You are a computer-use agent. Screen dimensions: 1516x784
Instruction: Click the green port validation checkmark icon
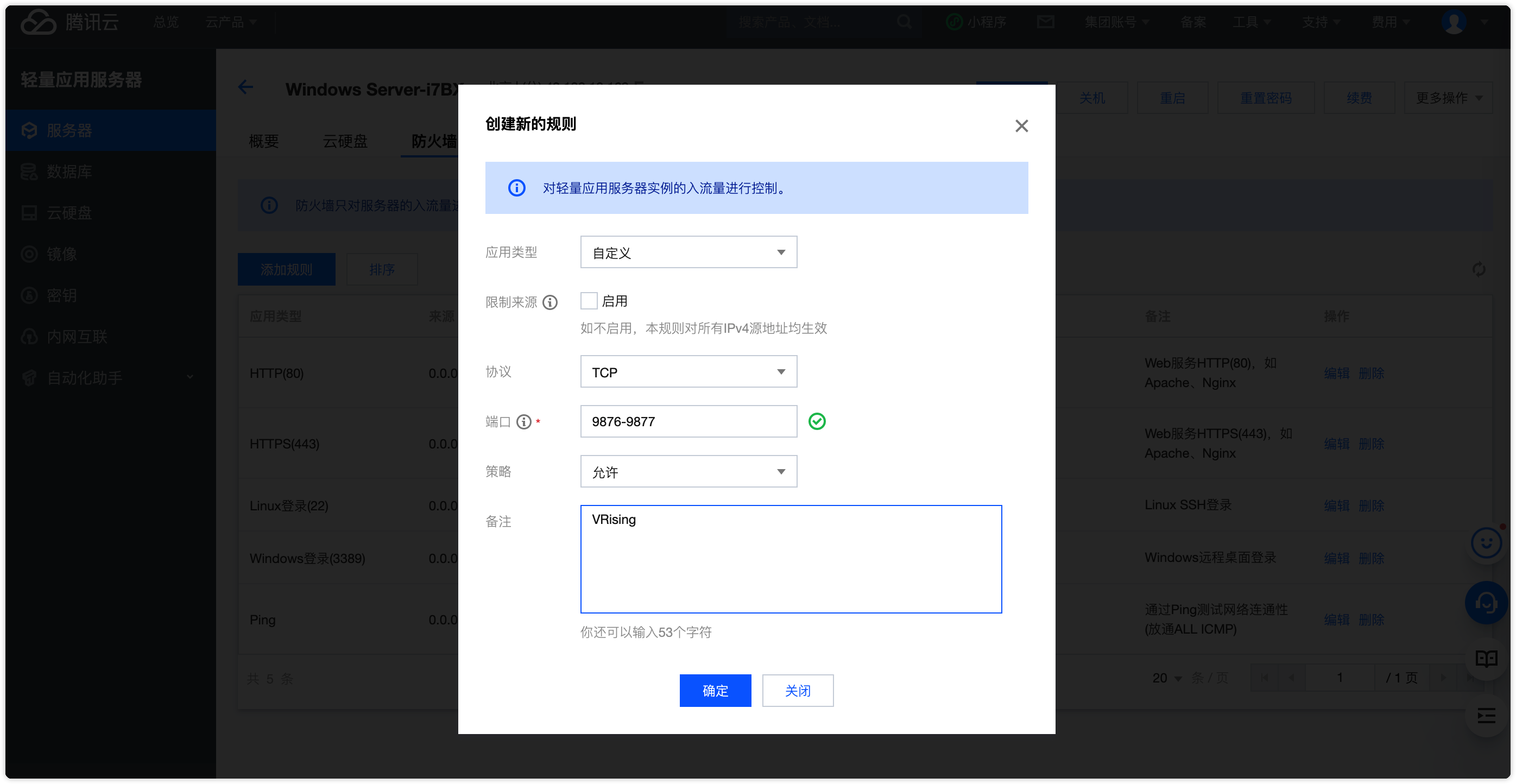pos(817,421)
